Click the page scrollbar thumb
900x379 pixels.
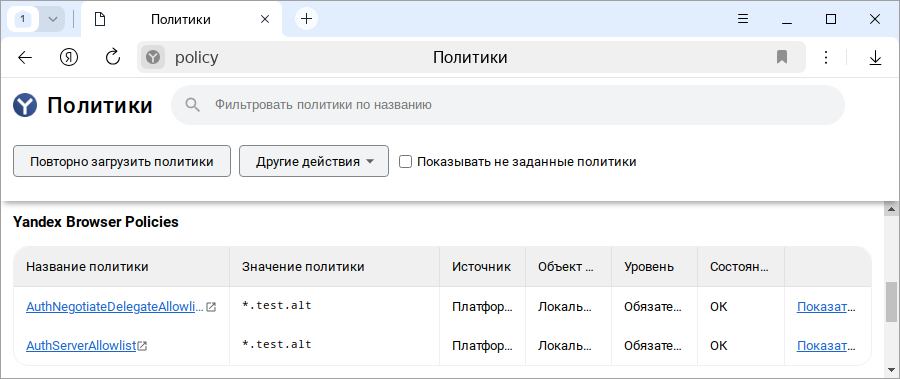pyautogui.click(x=891, y=301)
